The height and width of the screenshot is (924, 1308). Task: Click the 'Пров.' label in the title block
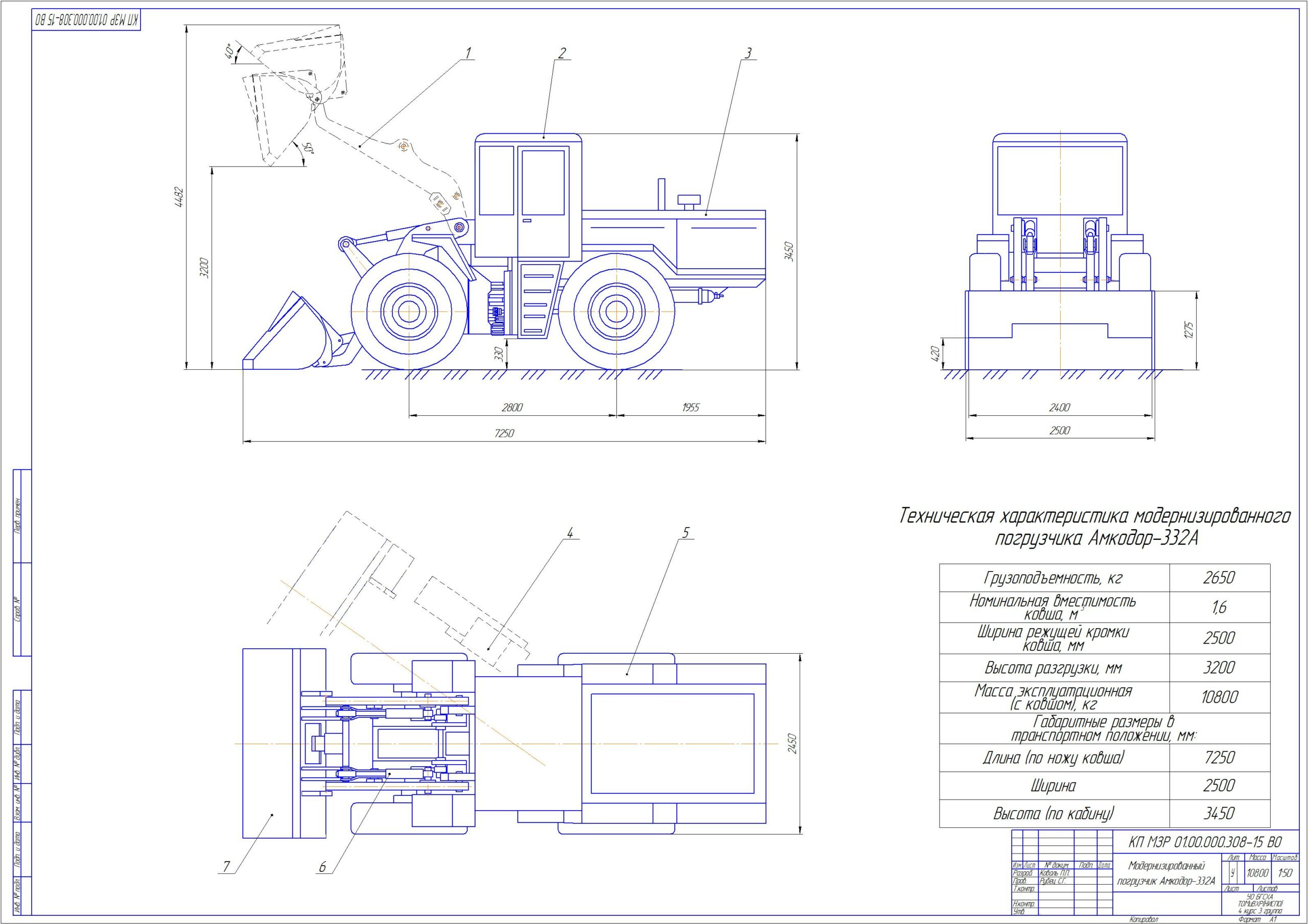click(1020, 881)
